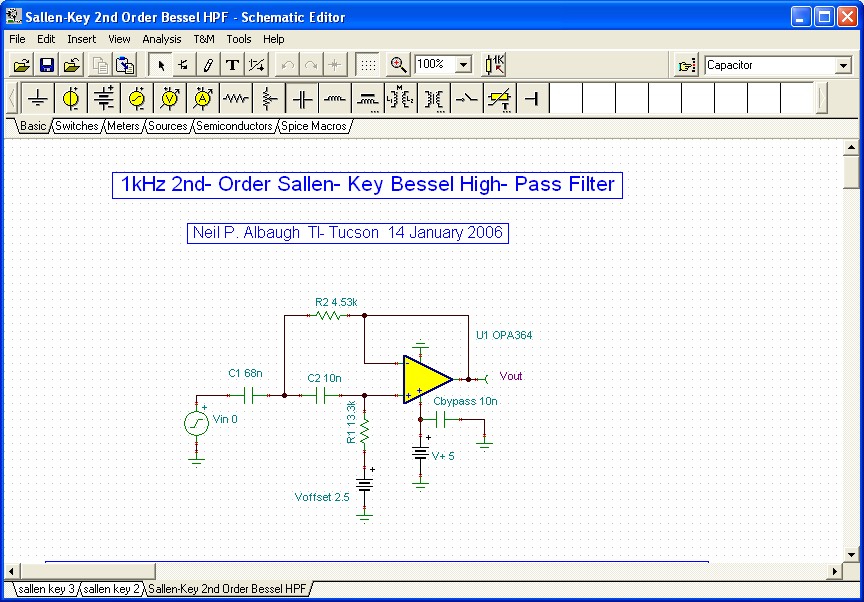This screenshot has width=864, height=602.
Task: Click the vertical scrollbar up arrow
Action: (851, 147)
